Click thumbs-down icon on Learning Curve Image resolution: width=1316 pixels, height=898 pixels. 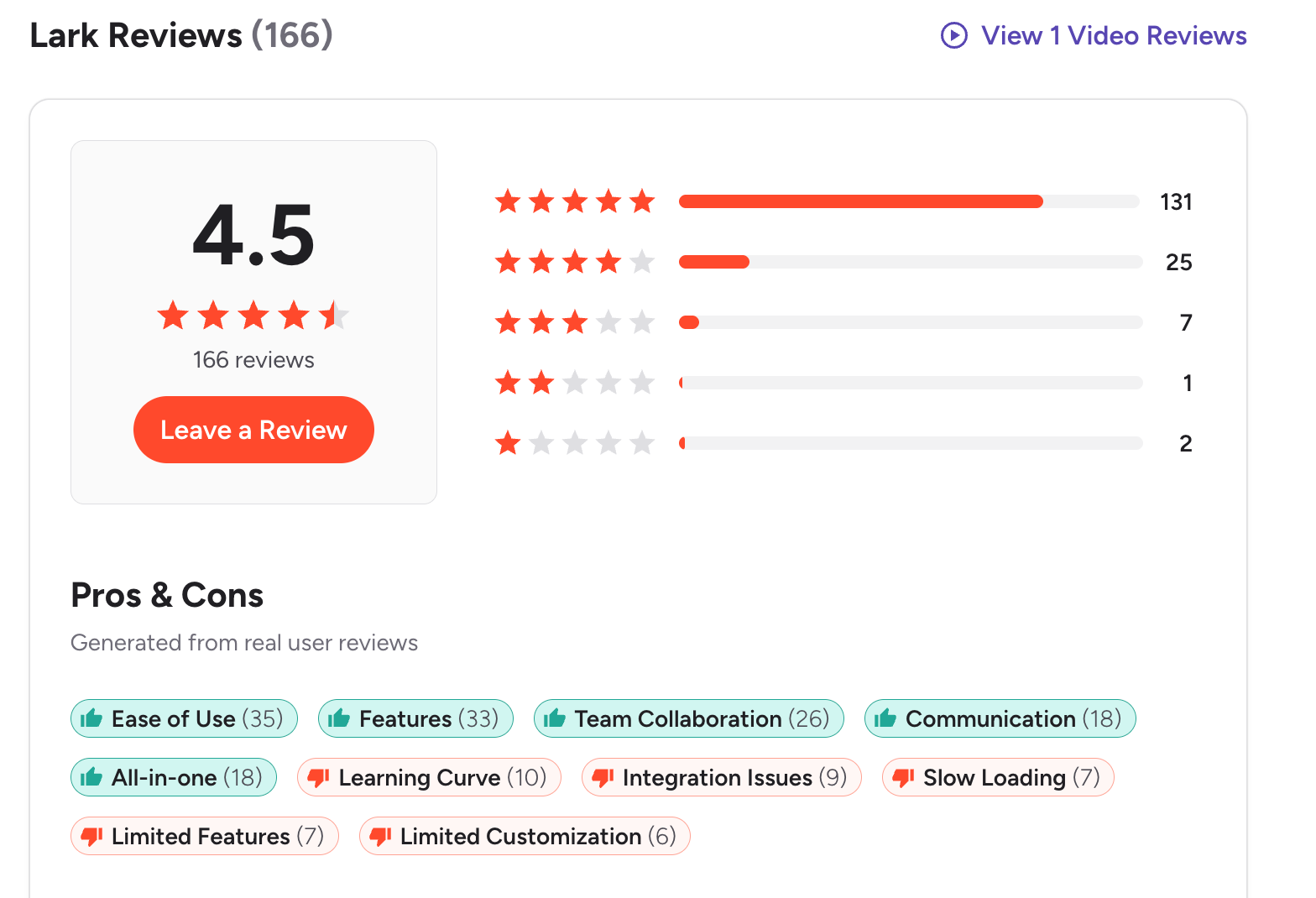(319, 778)
